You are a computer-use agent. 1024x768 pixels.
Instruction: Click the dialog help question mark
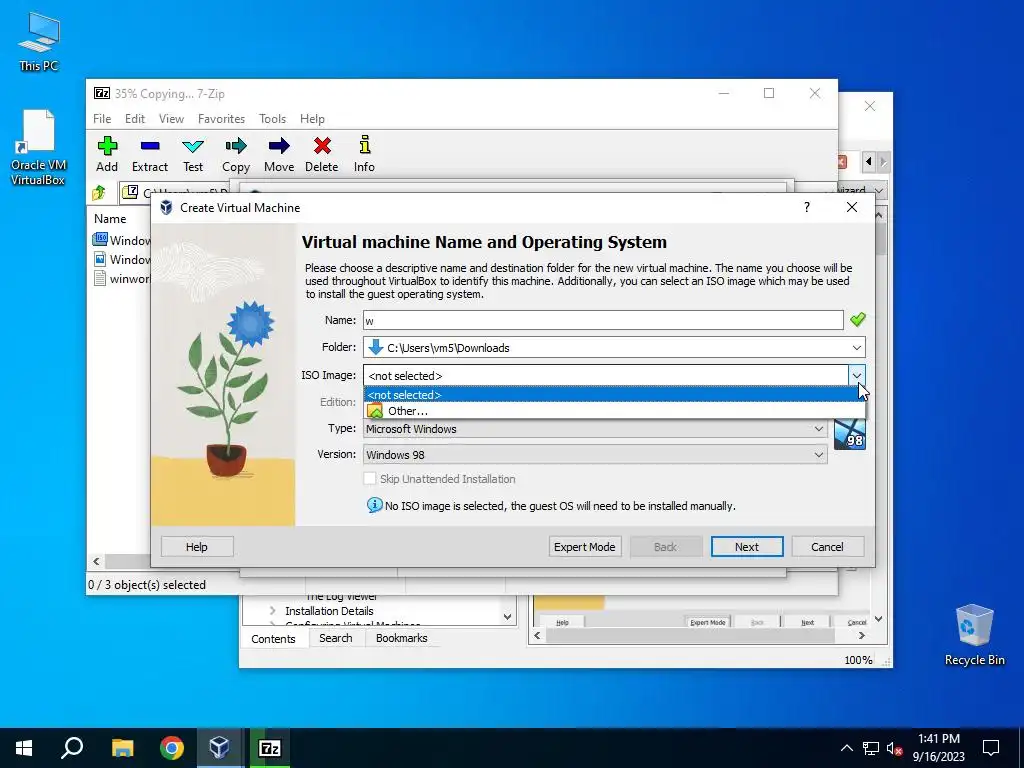coord(807,207)
